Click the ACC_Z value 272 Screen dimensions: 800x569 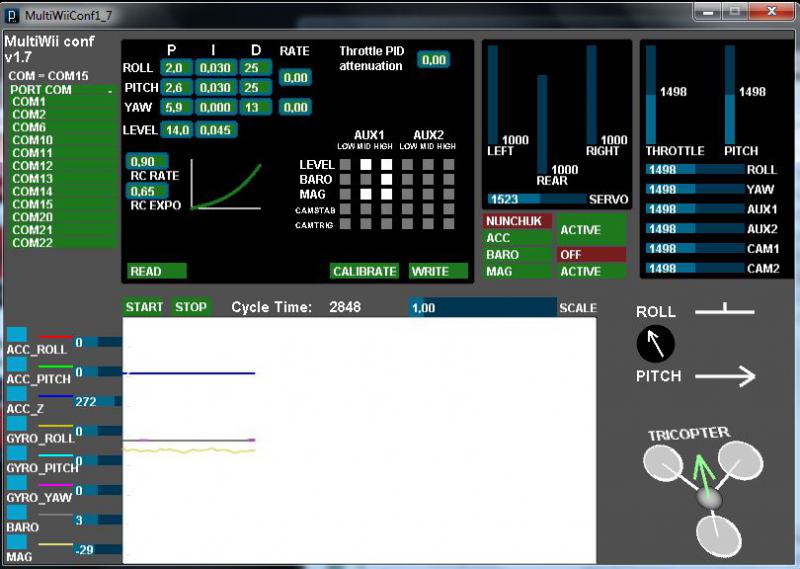tap(86, 402)
